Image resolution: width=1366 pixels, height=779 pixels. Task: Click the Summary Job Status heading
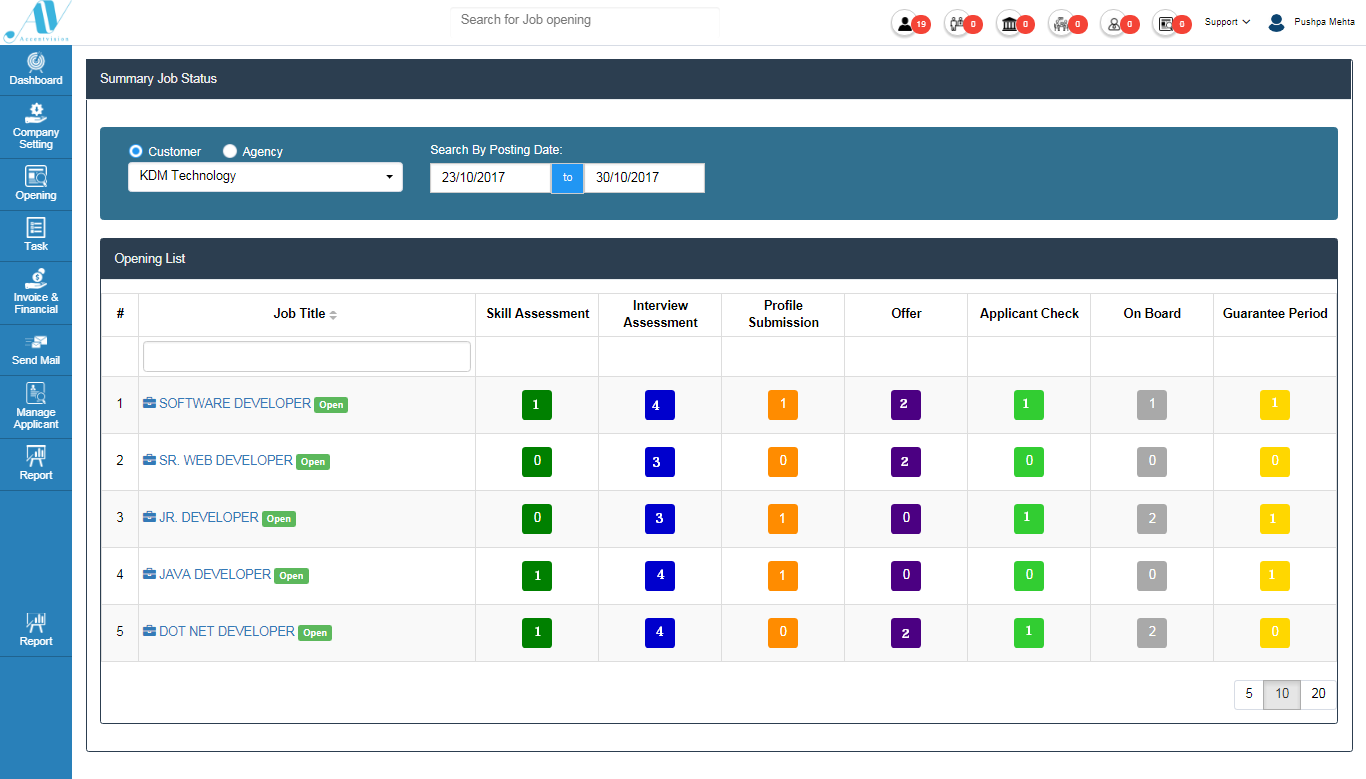click(x=158, y=79)
